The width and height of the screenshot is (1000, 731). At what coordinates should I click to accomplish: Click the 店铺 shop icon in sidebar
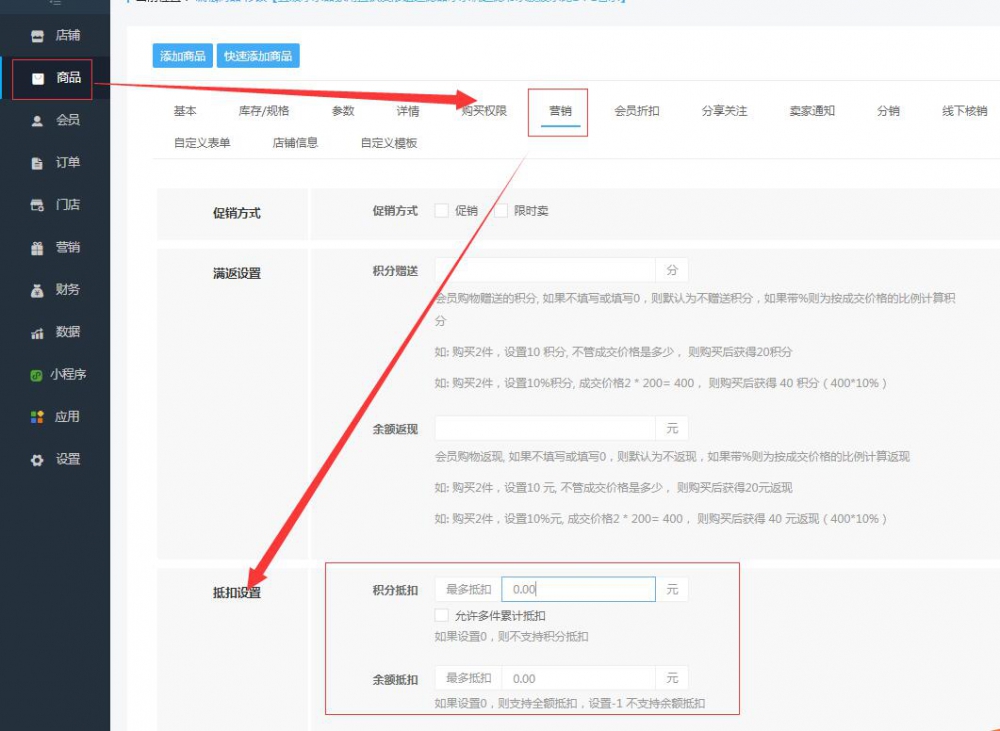[38, 36]
